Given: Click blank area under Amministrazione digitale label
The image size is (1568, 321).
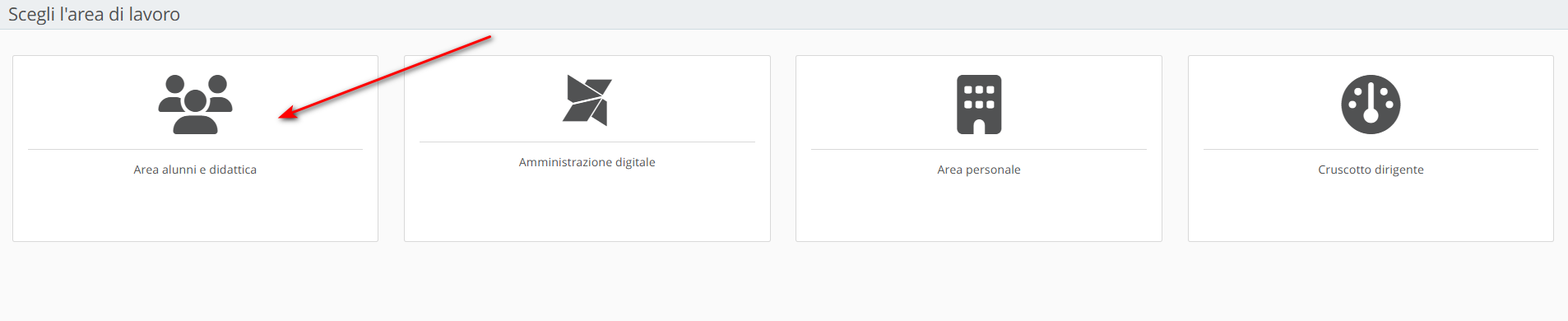Looking at the screenshot, I should point(587,206).
